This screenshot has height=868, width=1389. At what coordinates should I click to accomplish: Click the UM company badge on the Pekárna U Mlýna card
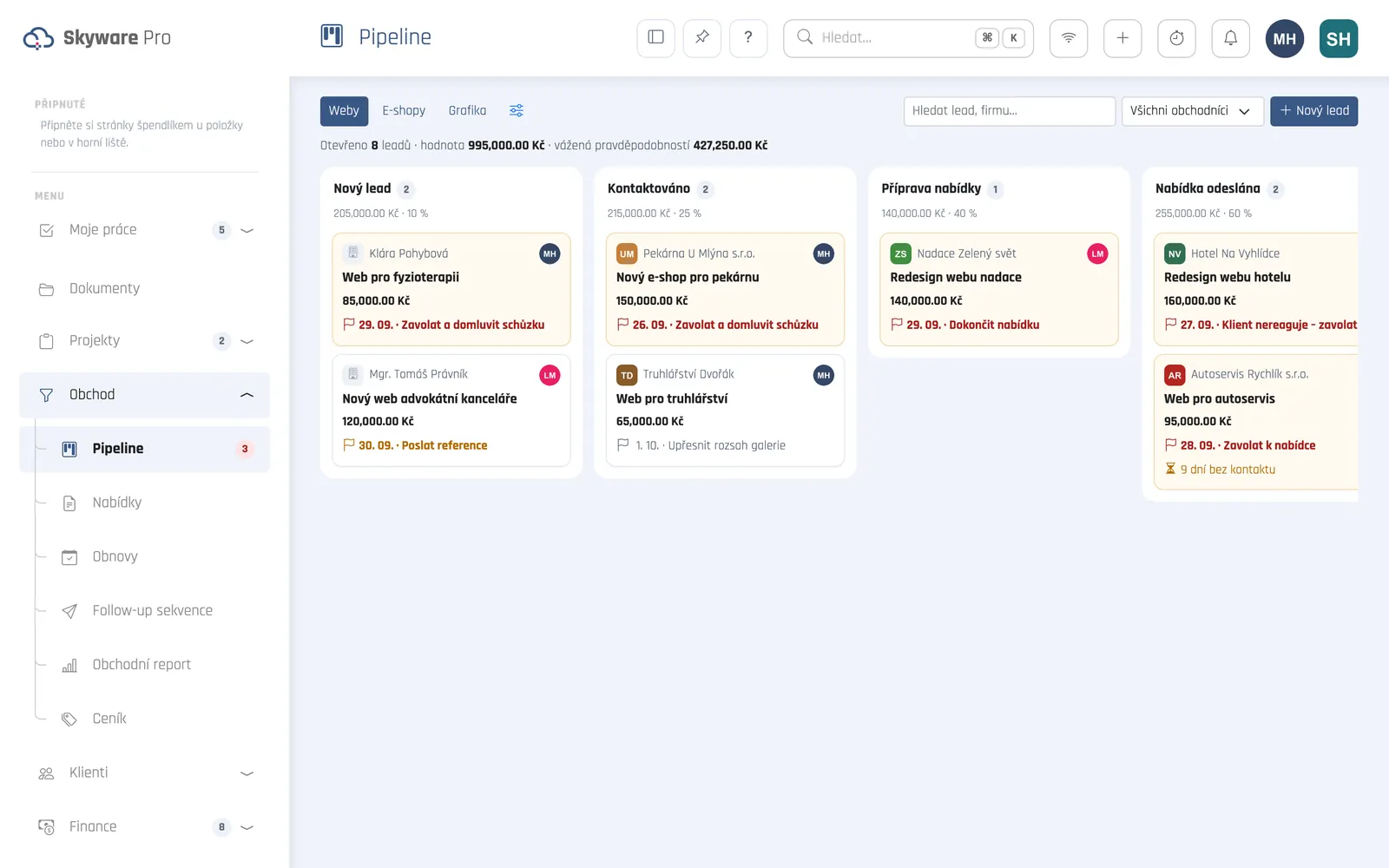[627, 253]
